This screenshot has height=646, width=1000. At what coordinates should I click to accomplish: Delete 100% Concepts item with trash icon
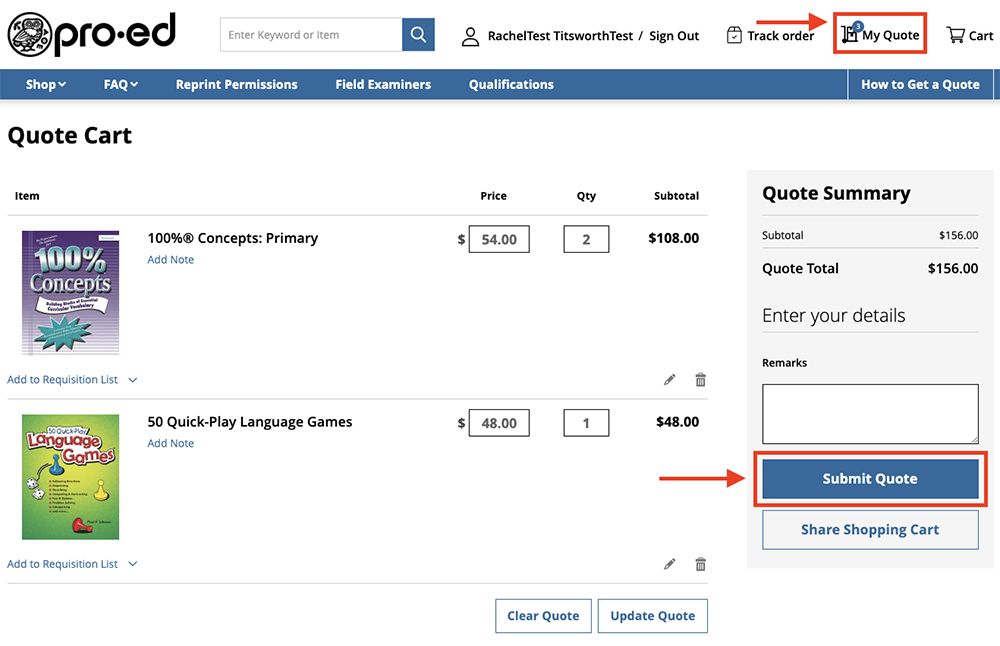click(x=700, y=380)
